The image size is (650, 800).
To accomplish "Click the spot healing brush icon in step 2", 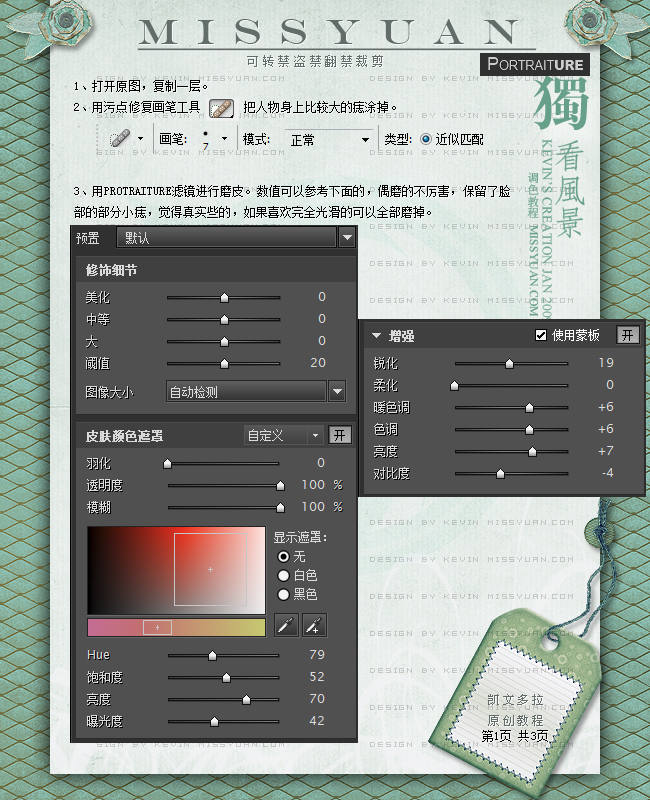I will [x=221, y=108].
